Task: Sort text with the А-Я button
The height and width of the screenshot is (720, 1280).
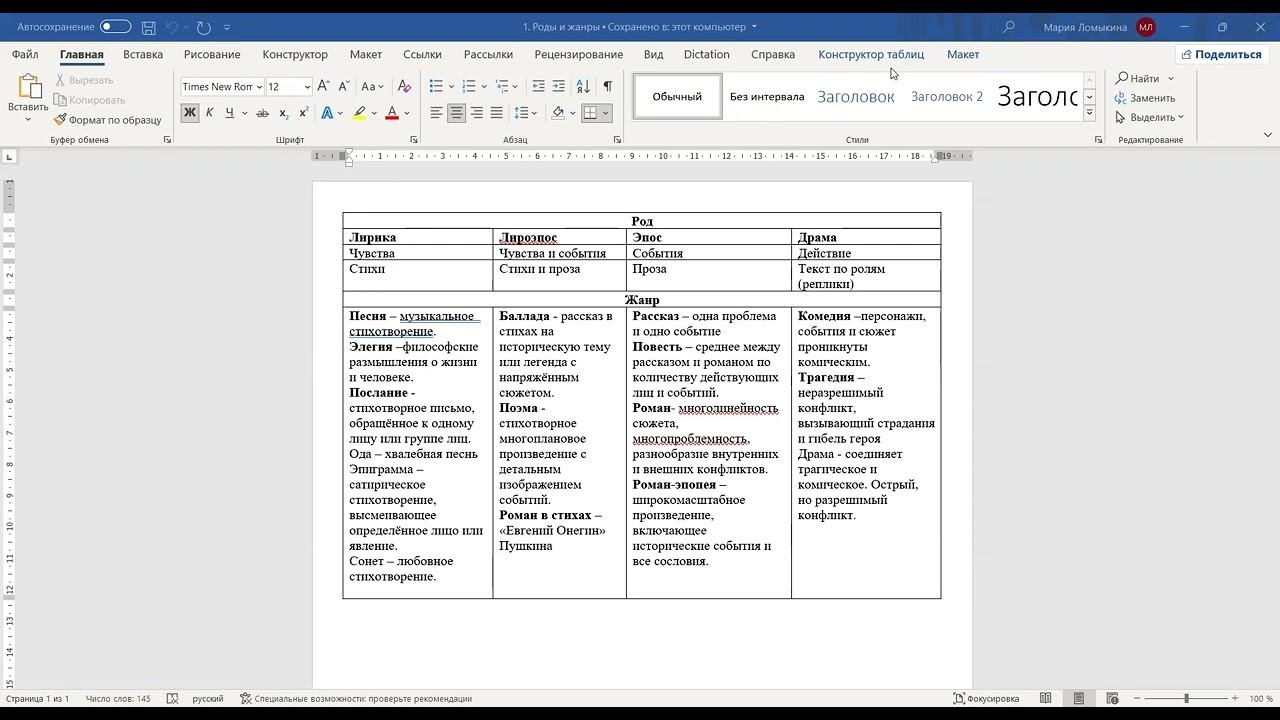Action: click(x=583, y=87)
